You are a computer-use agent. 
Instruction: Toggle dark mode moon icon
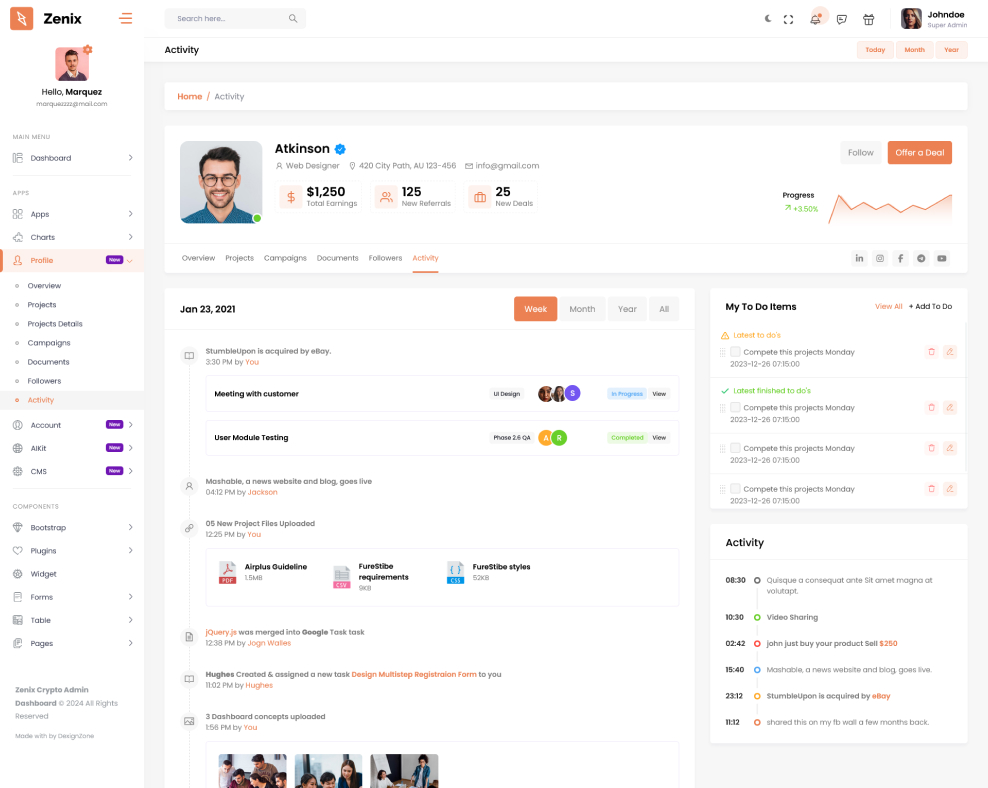click(768, 19)
